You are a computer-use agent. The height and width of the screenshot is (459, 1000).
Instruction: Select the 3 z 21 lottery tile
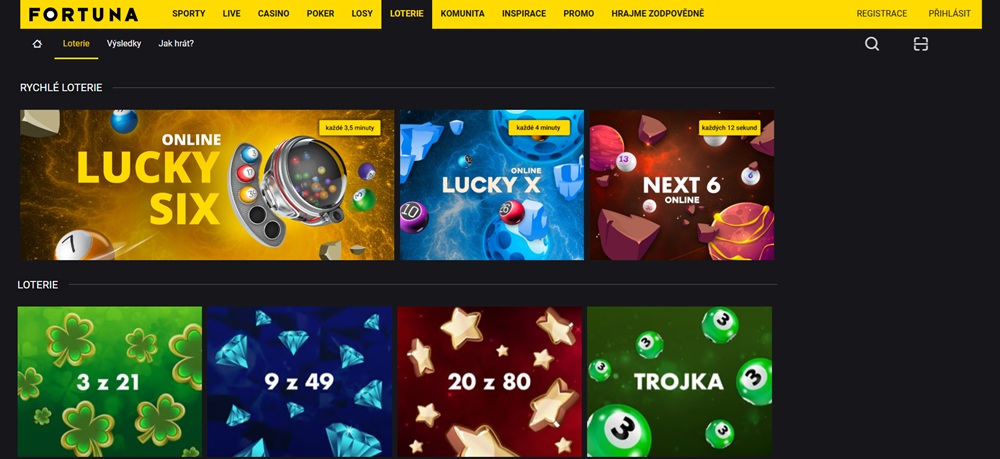[110, 382]
